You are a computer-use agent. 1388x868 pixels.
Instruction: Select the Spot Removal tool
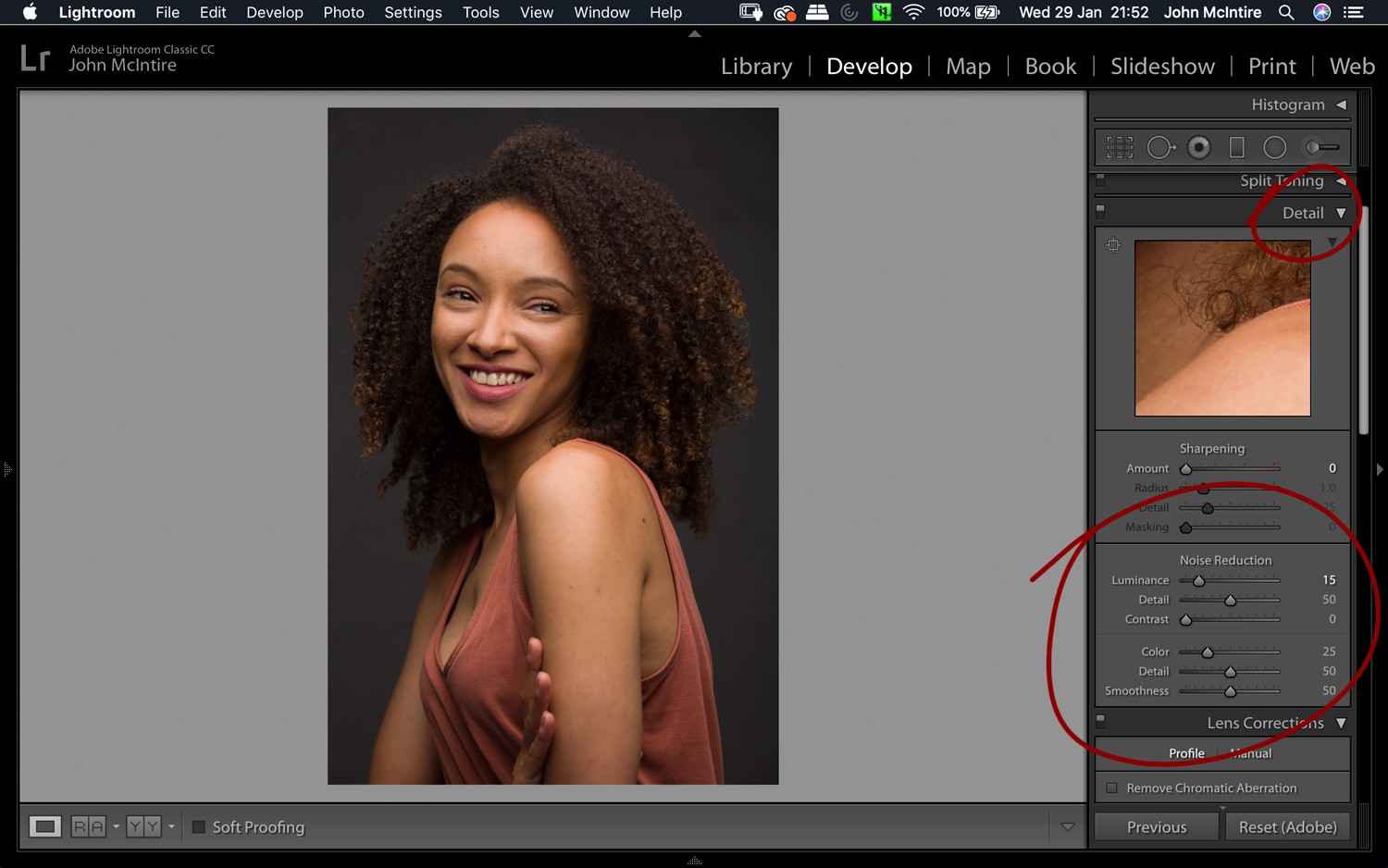pos(1160,146)
